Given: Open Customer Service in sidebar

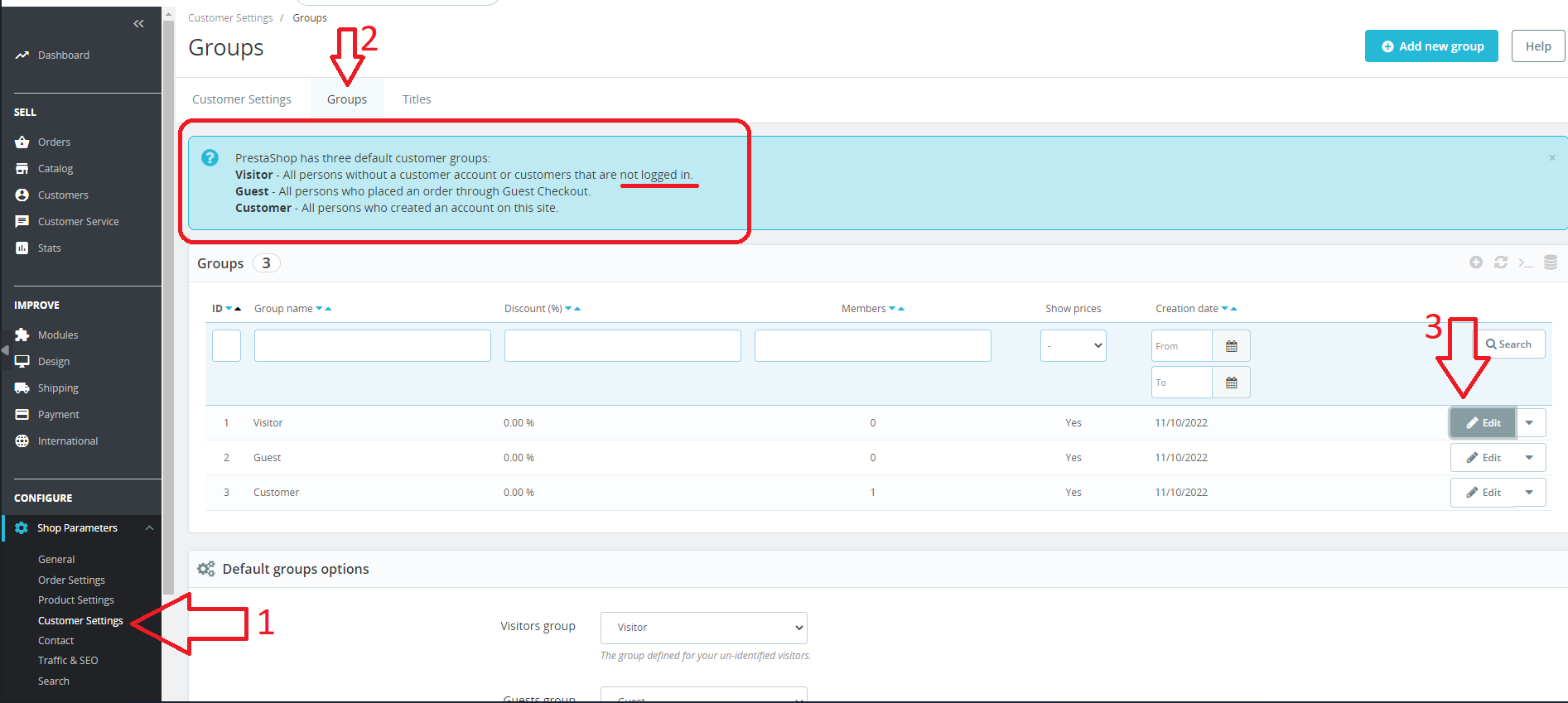Looking at the screenshot, I should click(79, 222).
